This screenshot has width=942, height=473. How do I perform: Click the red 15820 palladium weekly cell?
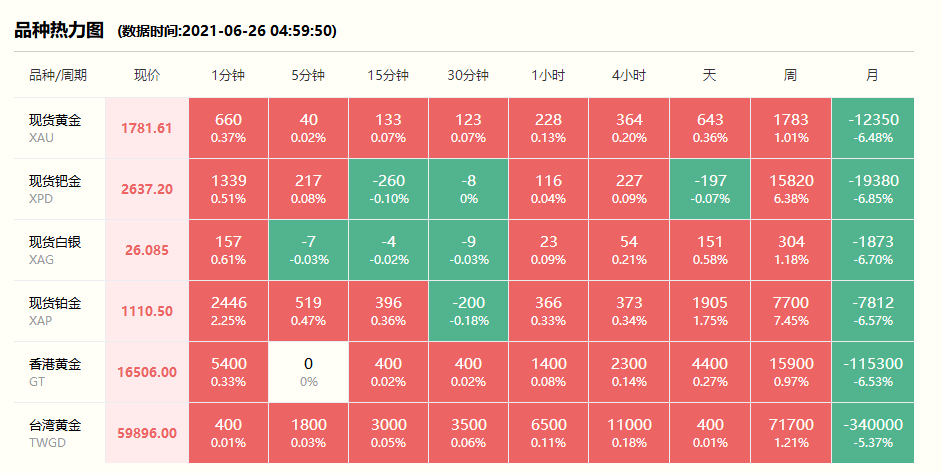coord(790,189)
